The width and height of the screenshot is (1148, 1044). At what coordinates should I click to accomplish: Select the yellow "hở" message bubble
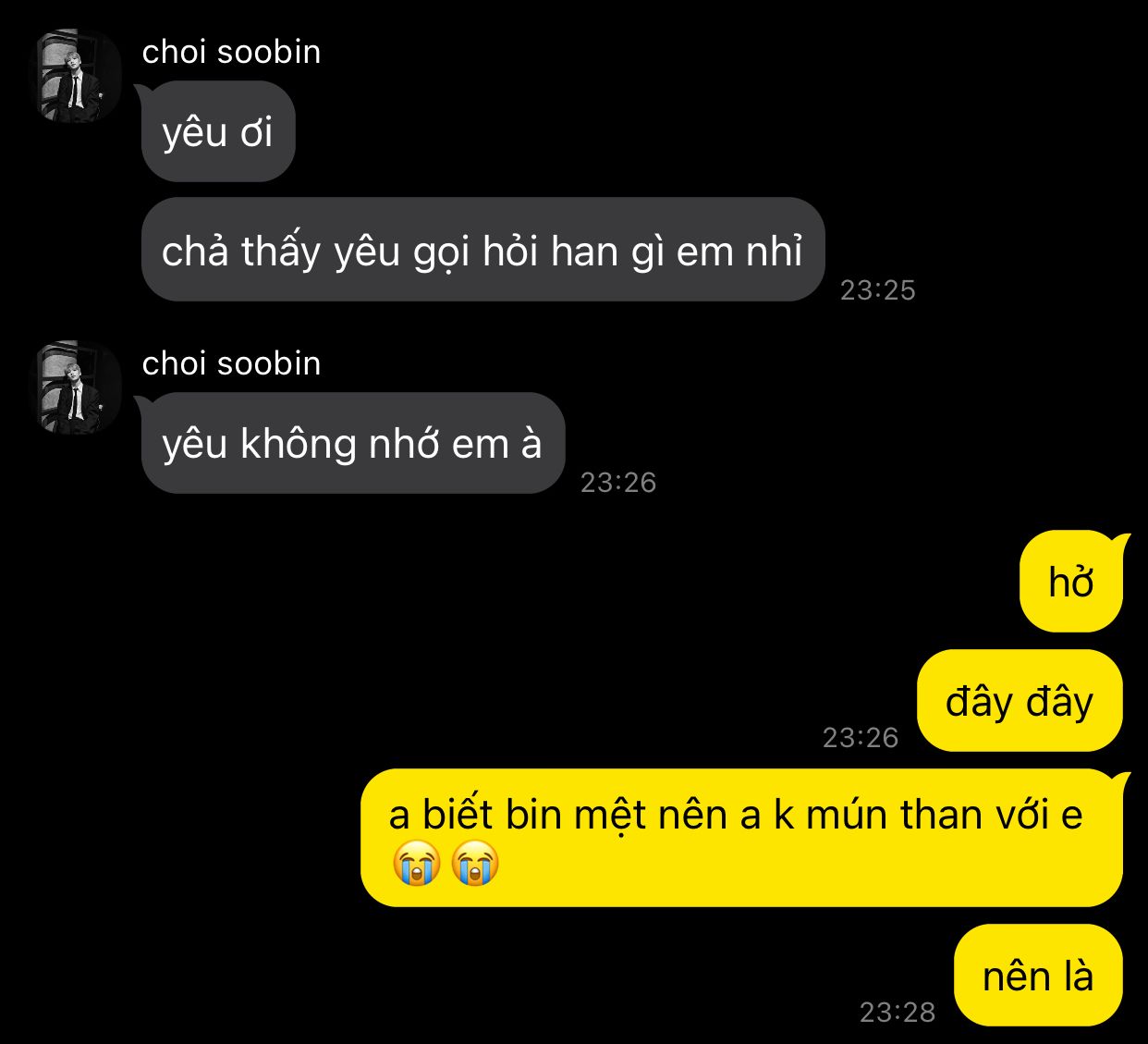[x=1071, y=582]
